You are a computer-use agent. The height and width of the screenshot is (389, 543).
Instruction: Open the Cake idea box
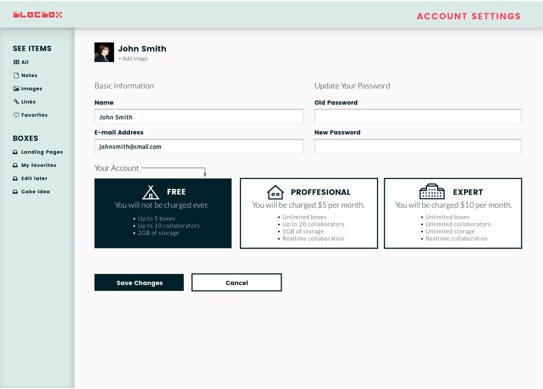click(x=31, y=192)
